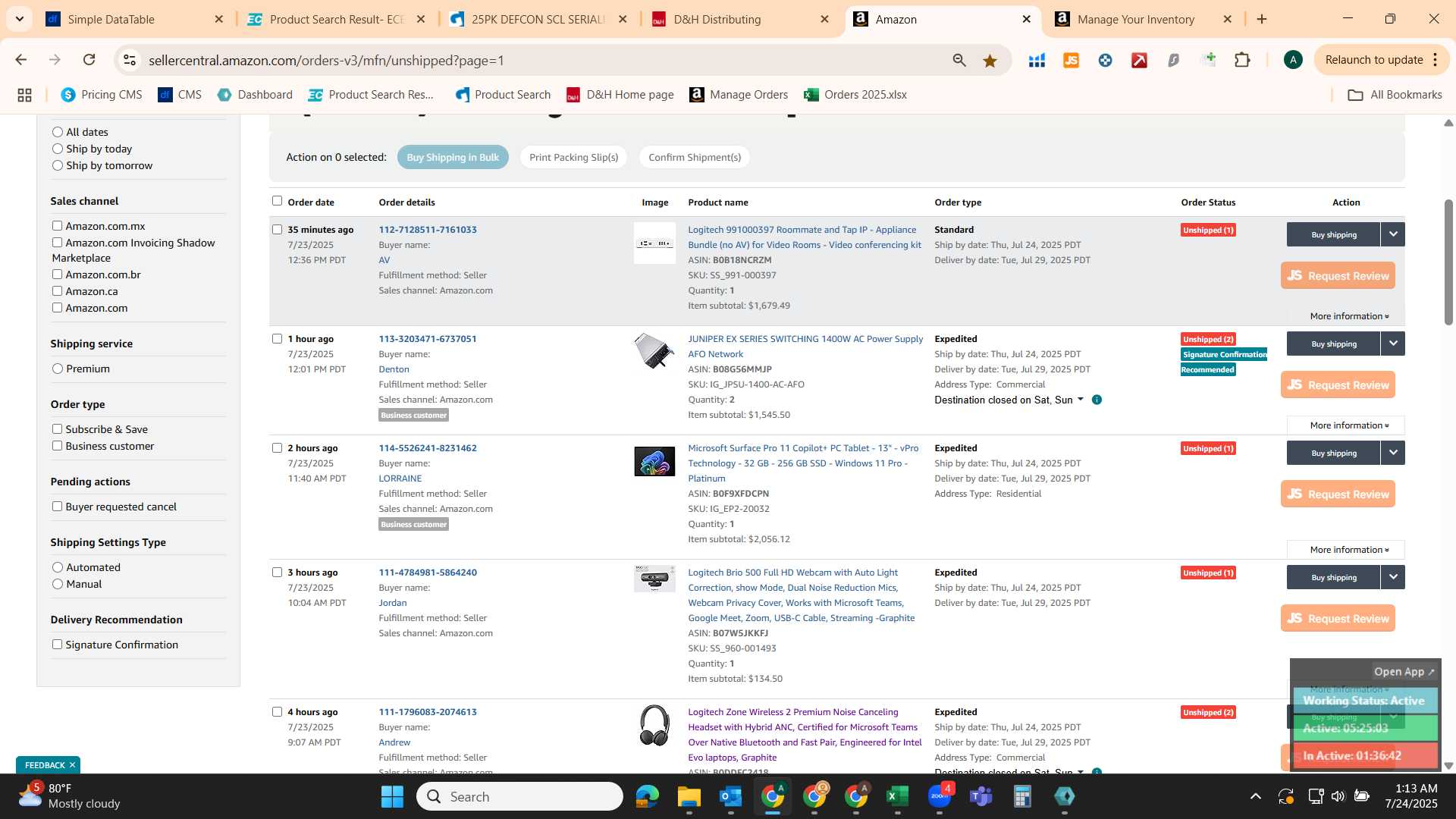Click the bookmark star icon
The width and height of the screenshot is (1456, 819).
pos(990,61)
